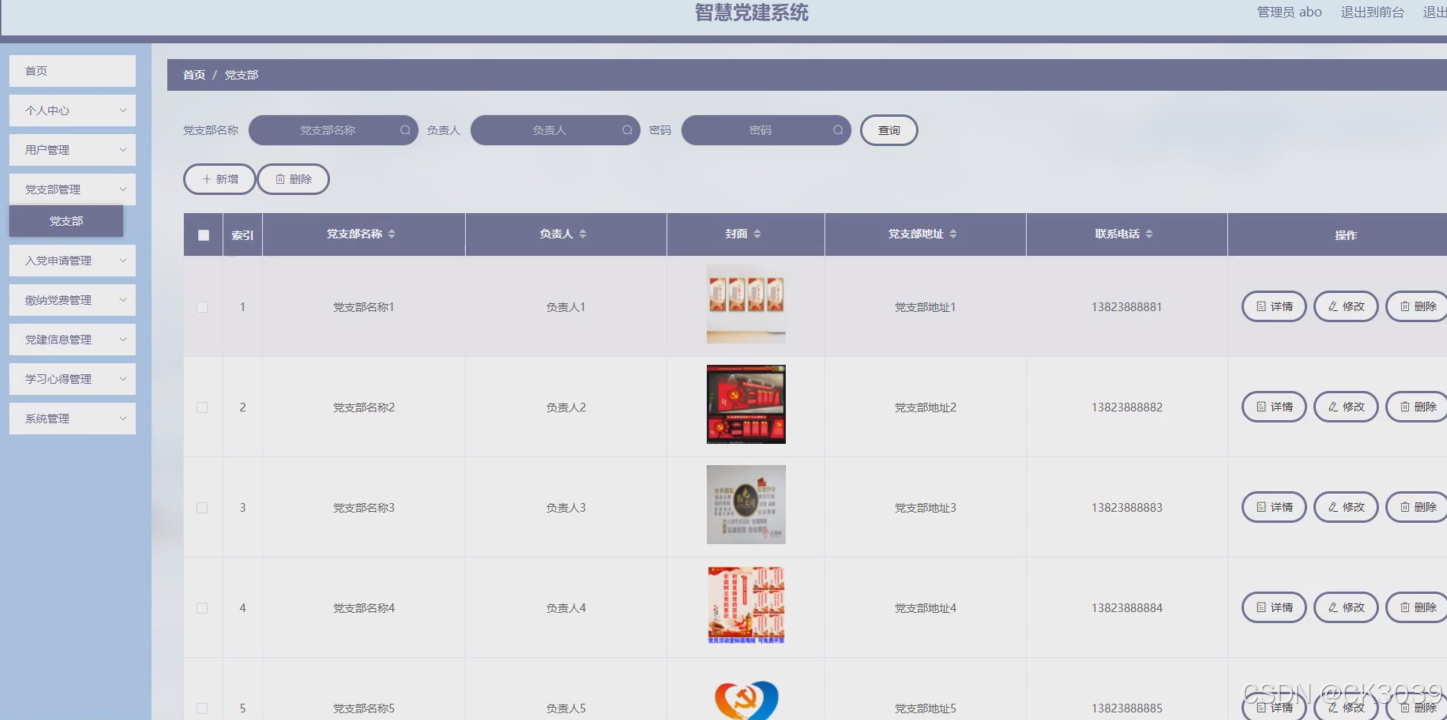This screenshot has height=720, width=1447.
Task: Click 修改 for 党支部名称2
Action: coord(1346,407)
